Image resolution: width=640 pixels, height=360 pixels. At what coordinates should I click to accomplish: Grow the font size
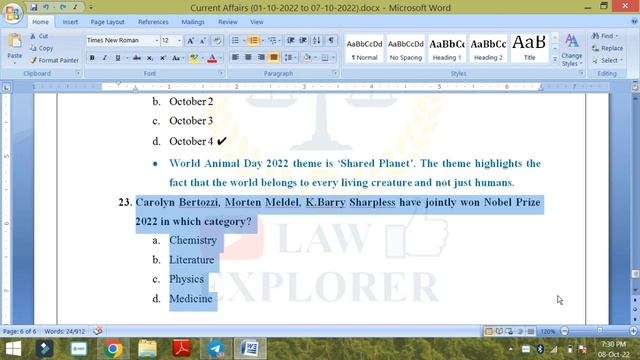[191, 40]
